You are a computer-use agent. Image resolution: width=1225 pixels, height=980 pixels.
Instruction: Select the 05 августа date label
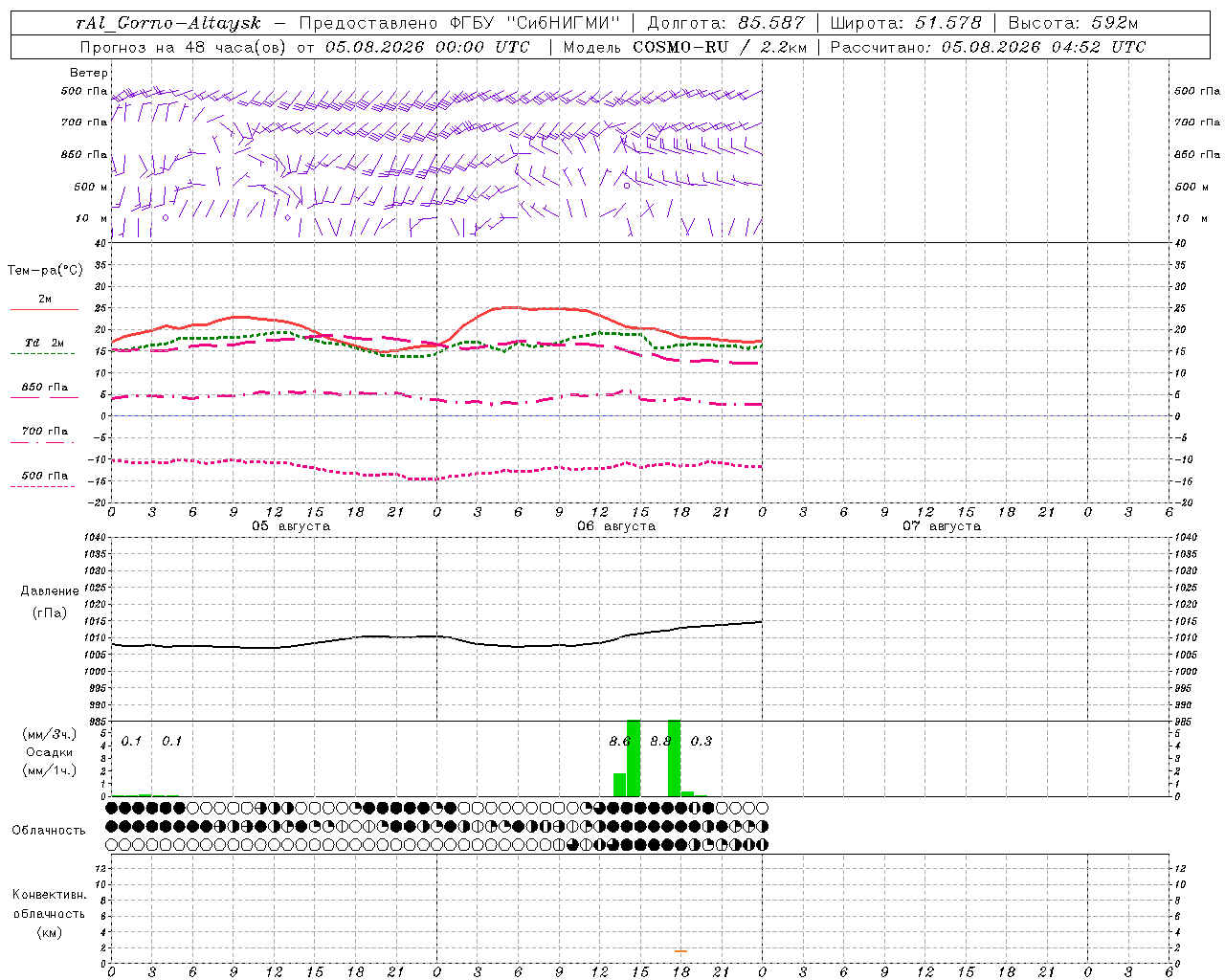(x=291, y=525)
